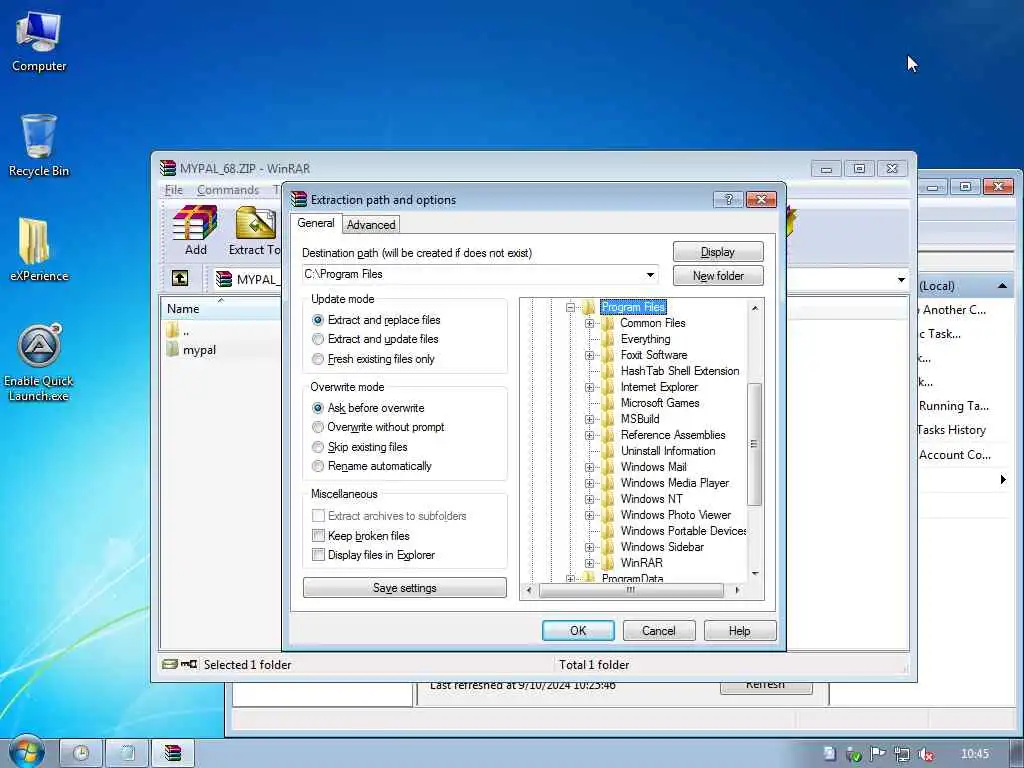Image resolution: width=1024 pixels, height=768 pixels.
Task: Expand the Foxit Software tree node
Action: (589, 355)
